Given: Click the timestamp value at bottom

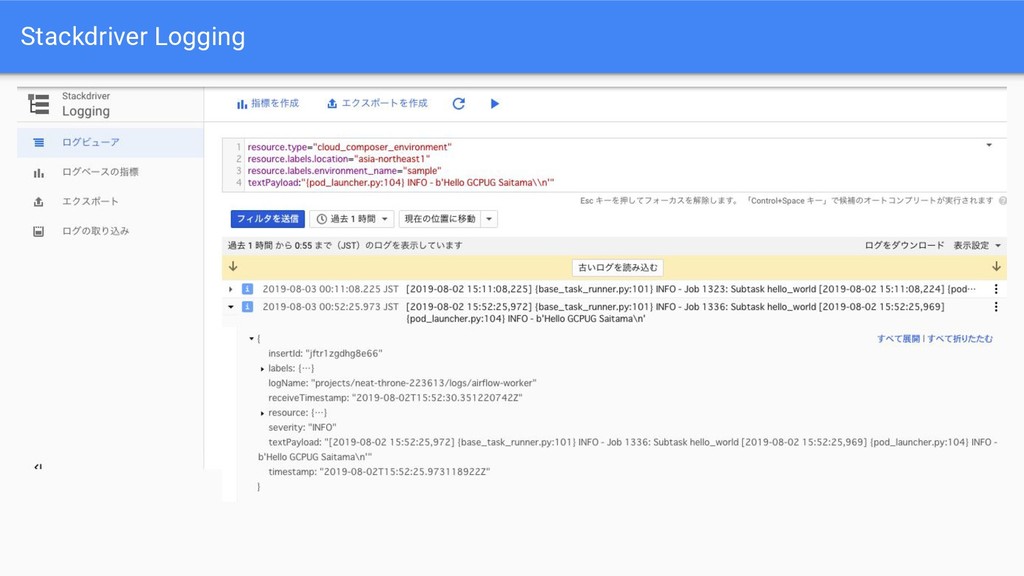Looking at the screenshot, I should (405, 472).
